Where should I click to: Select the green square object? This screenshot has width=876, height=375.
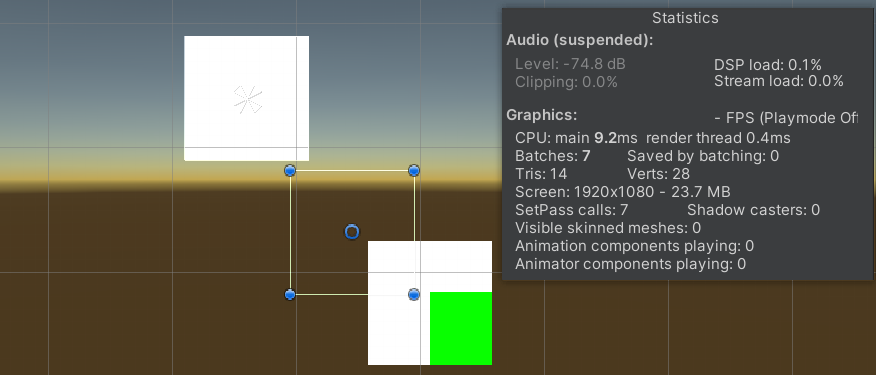(x=461, y=328)
